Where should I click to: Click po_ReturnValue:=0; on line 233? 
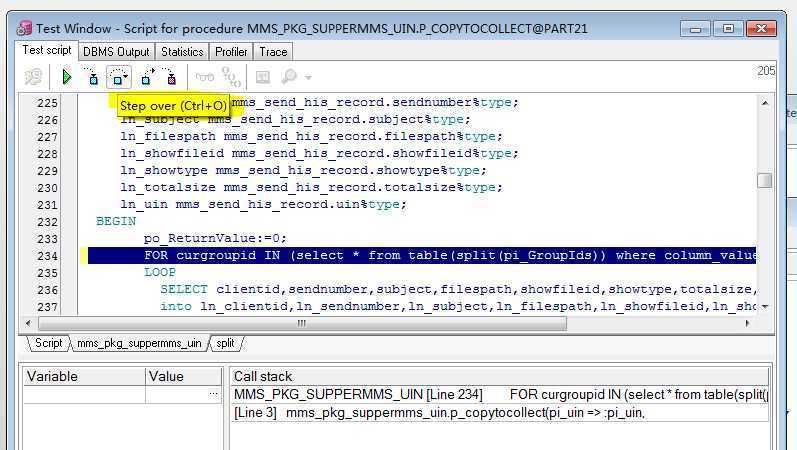pyautogui.click(x=216, y=238)
